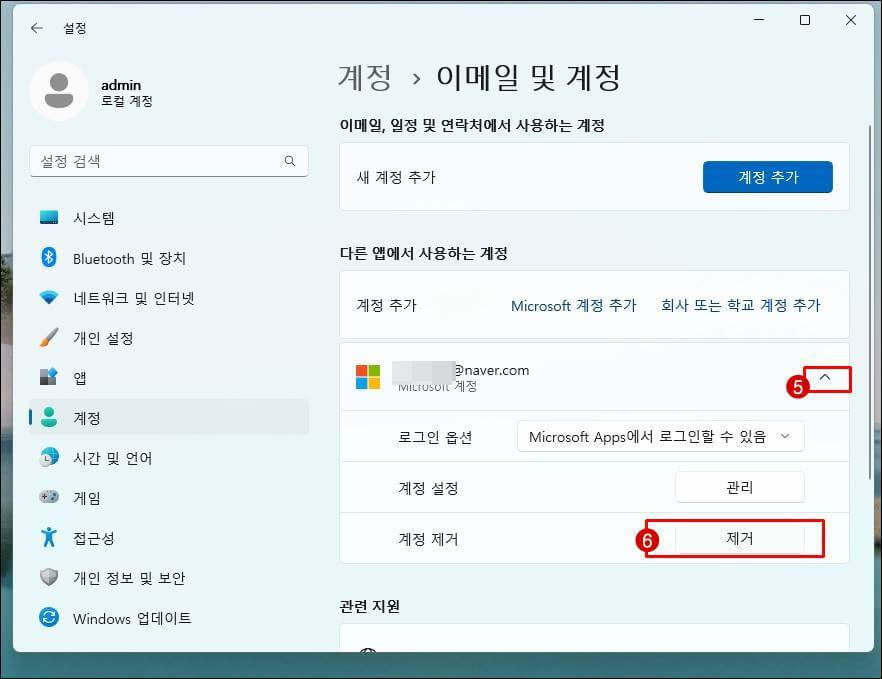This screenshot has width=882, height=679.
Task: Click the System monitor icon
Action: 49,217
